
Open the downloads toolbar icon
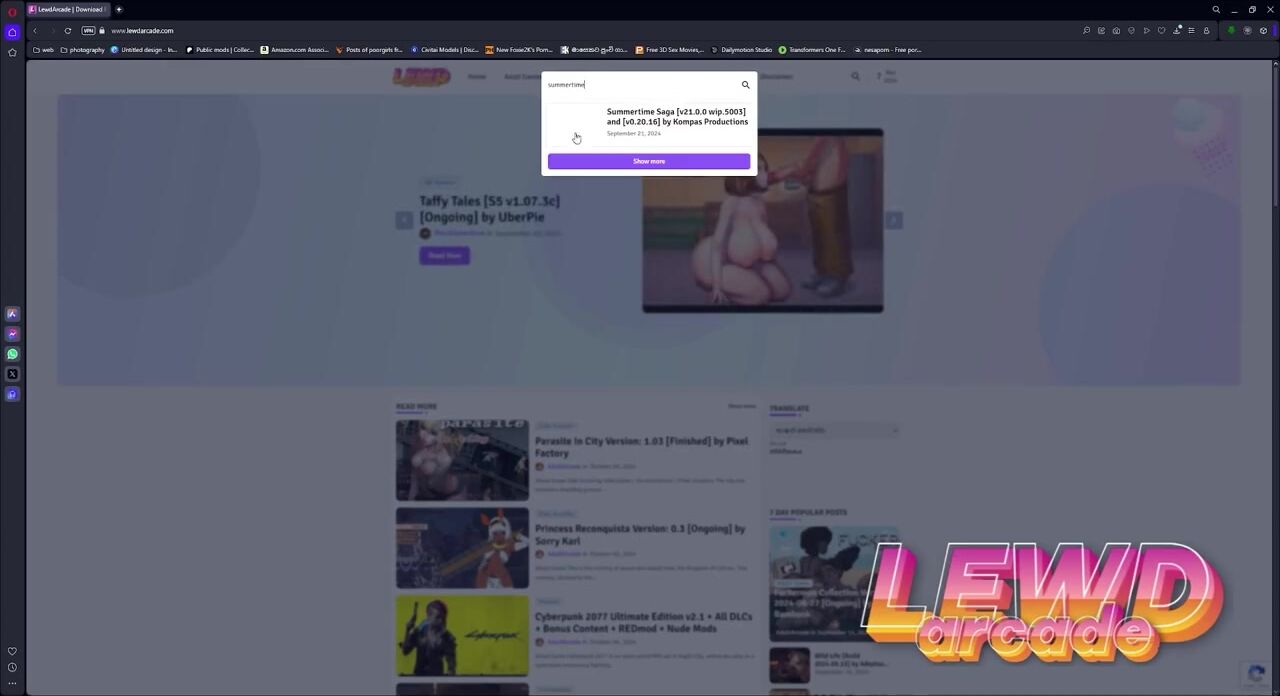pos(1176,31)
